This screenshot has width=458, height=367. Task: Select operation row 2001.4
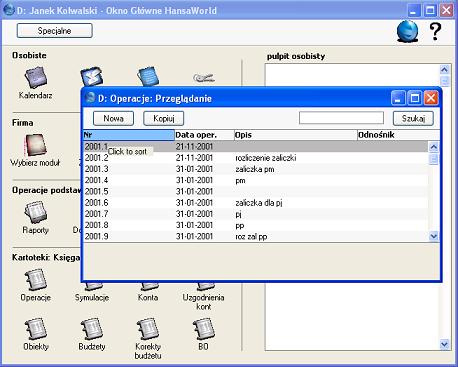pyautogui.click(x=256, y=180)
